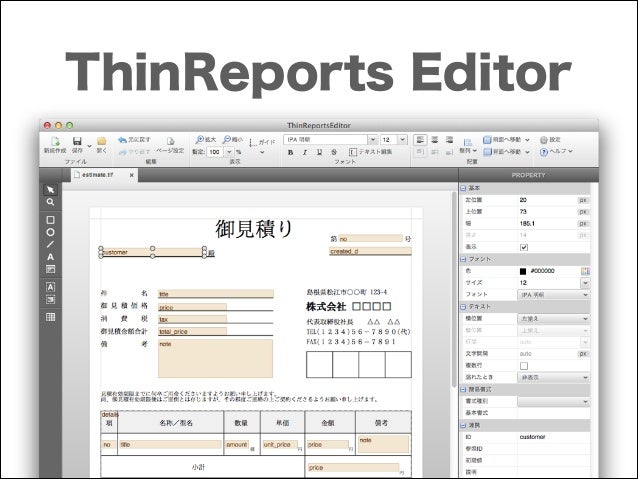Open the overflow behavior dropdown
638x479 pixels.
[553, 377]
